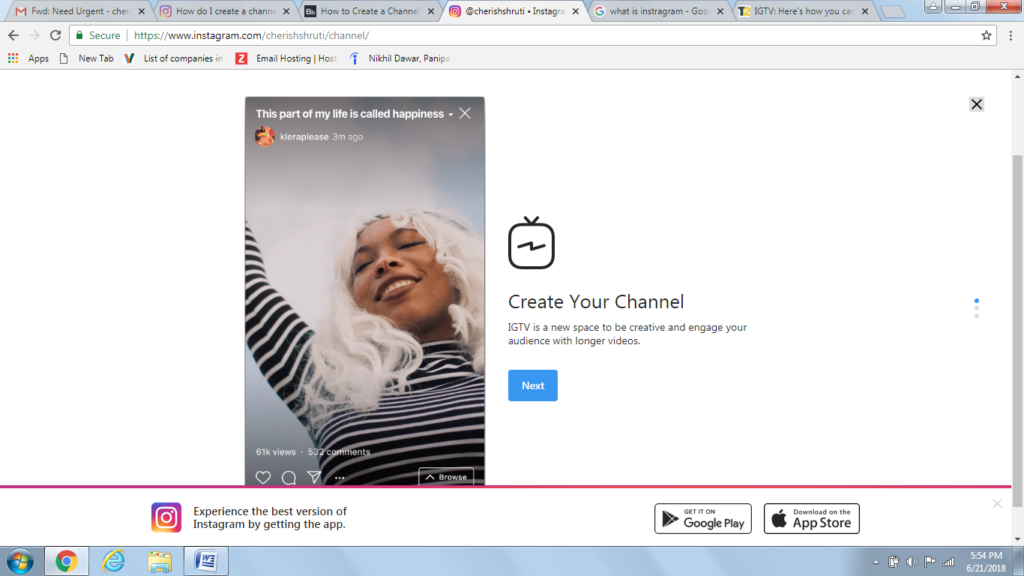1024x576 pixels.
Task: Open the Download on the App Store badge
Action: click(812, 519)
